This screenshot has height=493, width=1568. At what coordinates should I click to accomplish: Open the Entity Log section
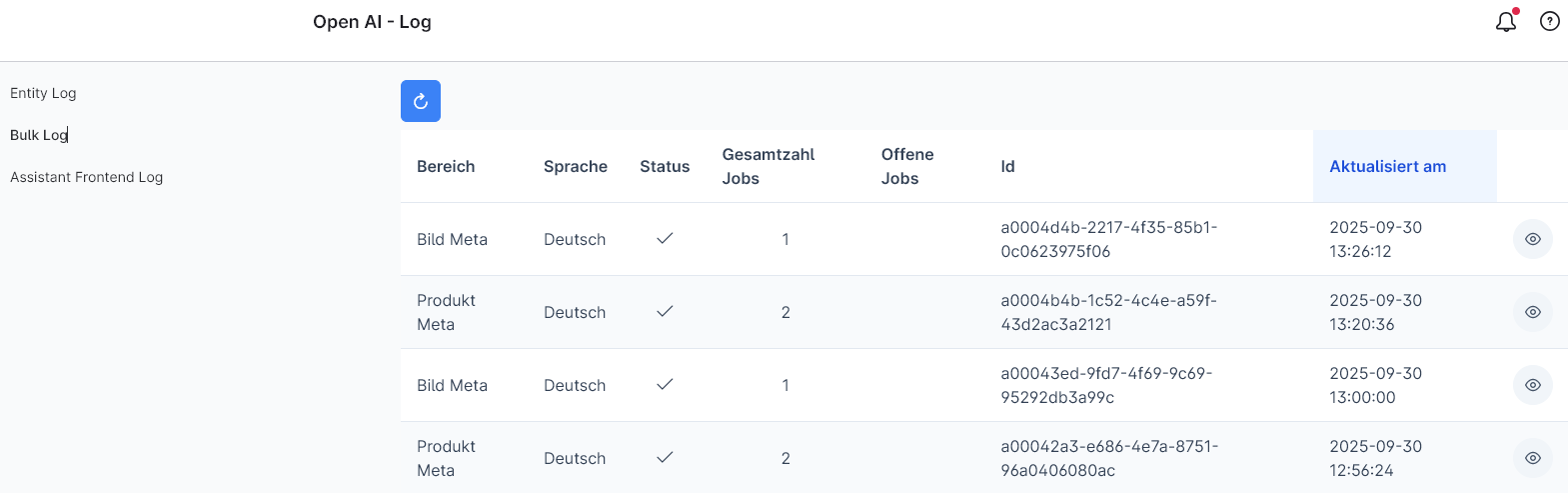(43, 93)
